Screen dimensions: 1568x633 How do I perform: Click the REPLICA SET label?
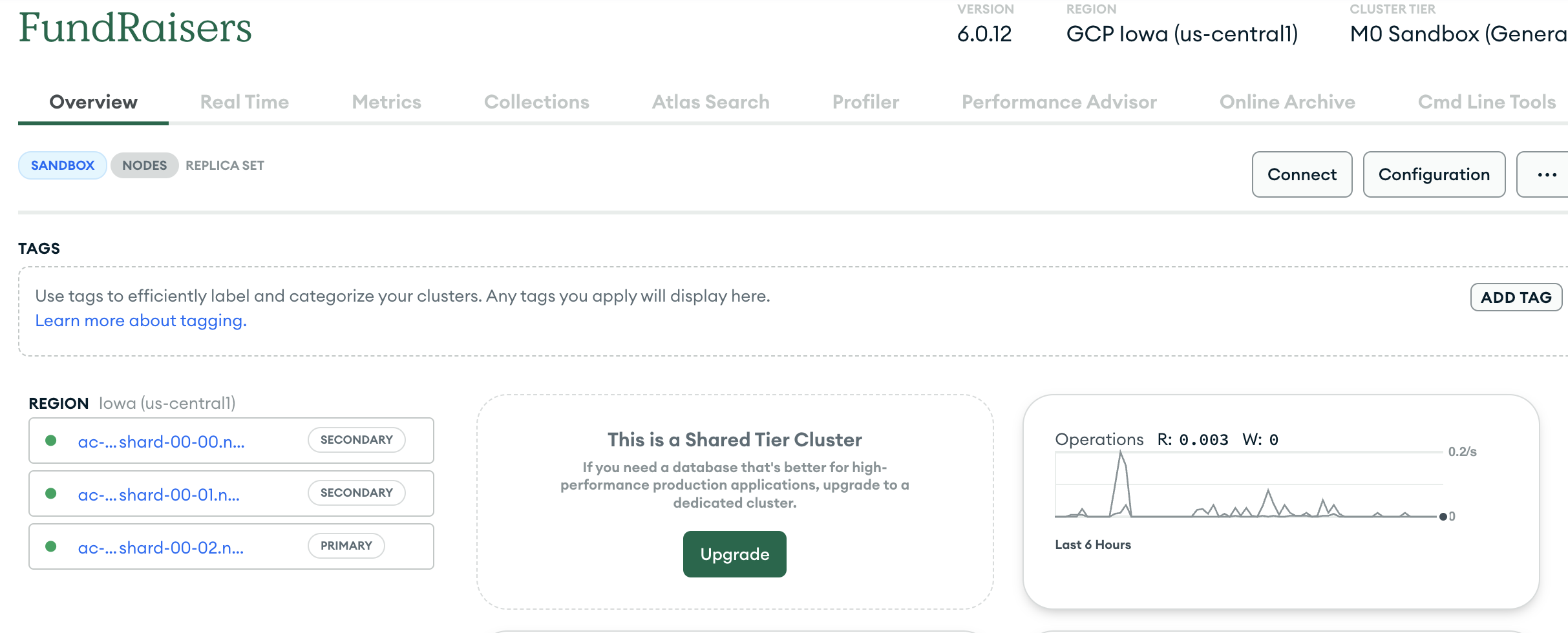click(225, 165)
